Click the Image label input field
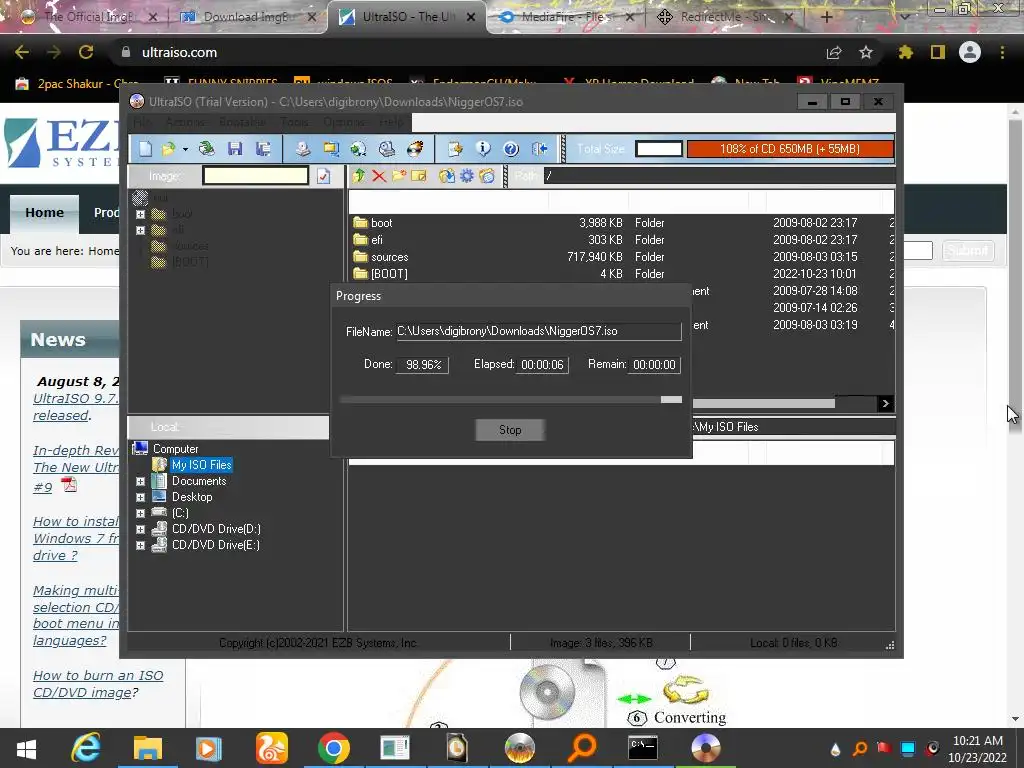Screen dimensions: 1024x768 coord(255,176)
